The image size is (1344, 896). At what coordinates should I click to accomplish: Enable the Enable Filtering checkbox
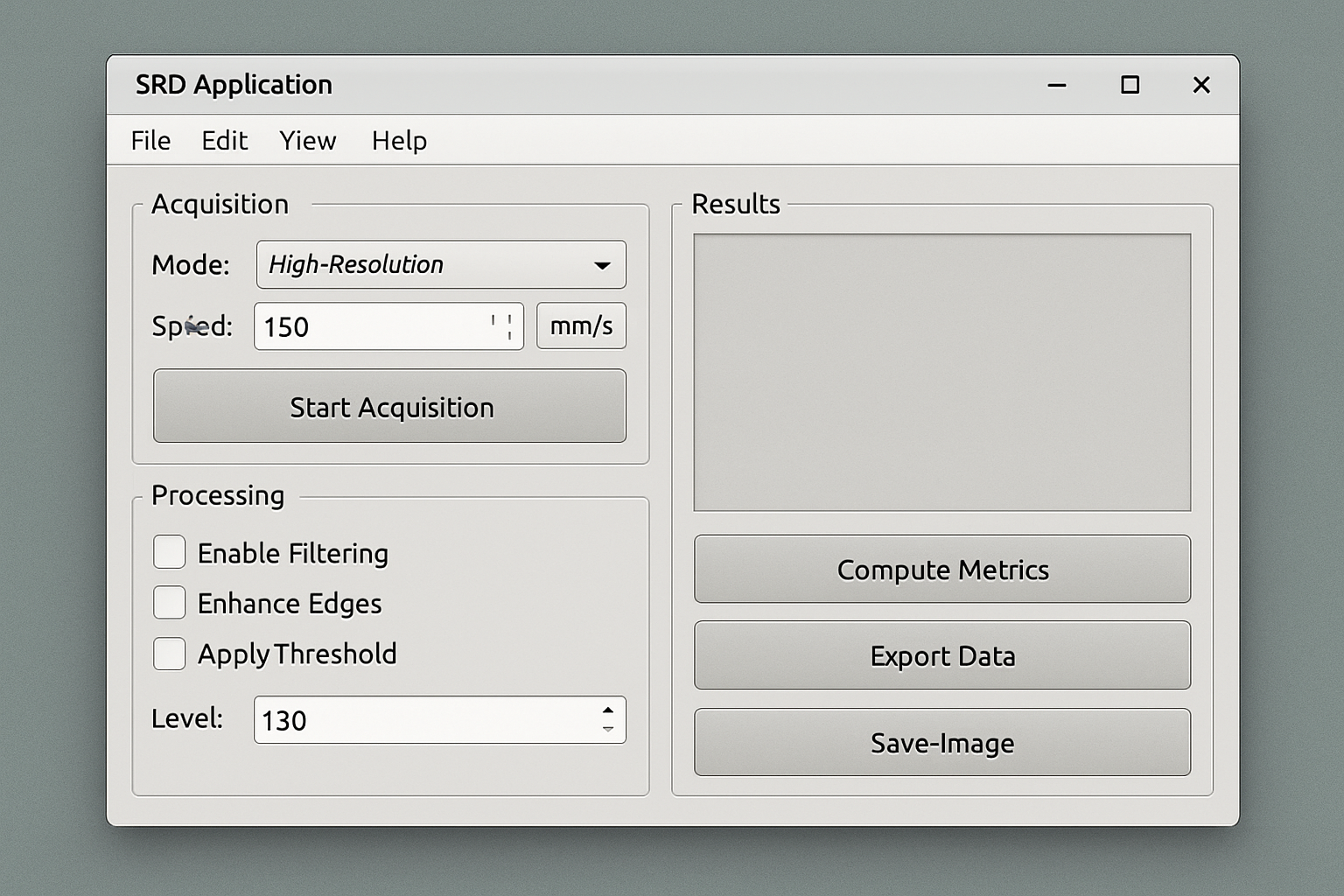click(x=169, y=552)
